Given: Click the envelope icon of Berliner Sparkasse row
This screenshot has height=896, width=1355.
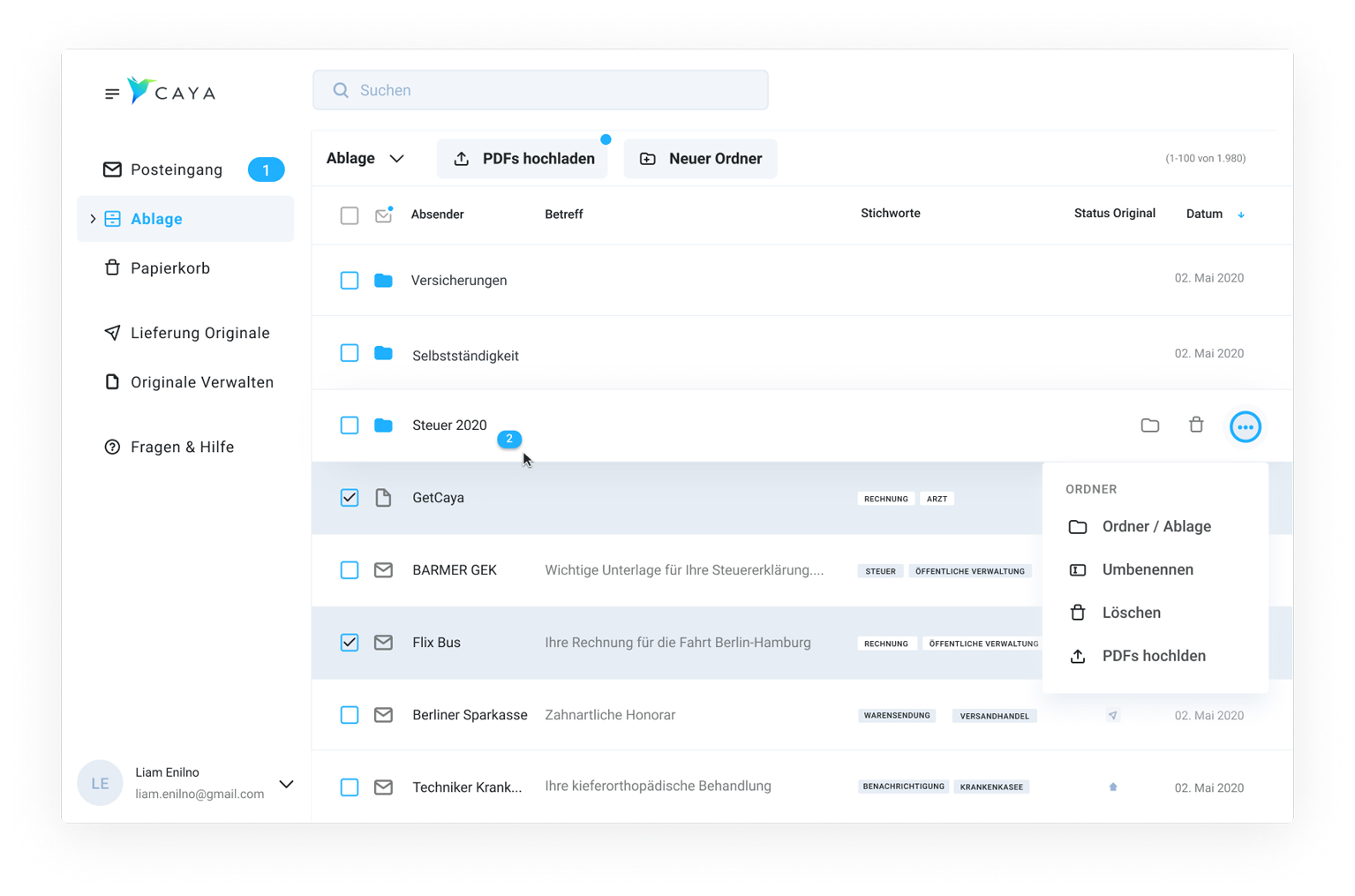Looking at the screenshot, I should point(383,715).
